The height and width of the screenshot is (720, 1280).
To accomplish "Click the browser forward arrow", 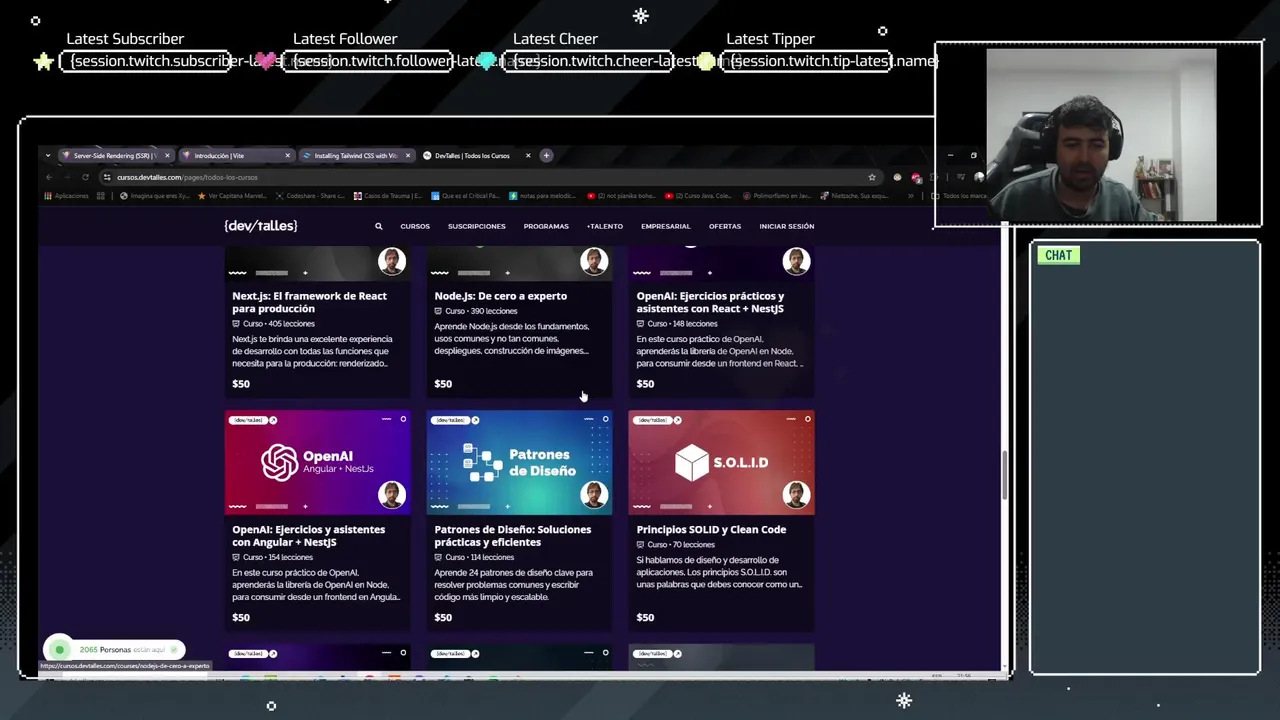I will coord(66,177).
